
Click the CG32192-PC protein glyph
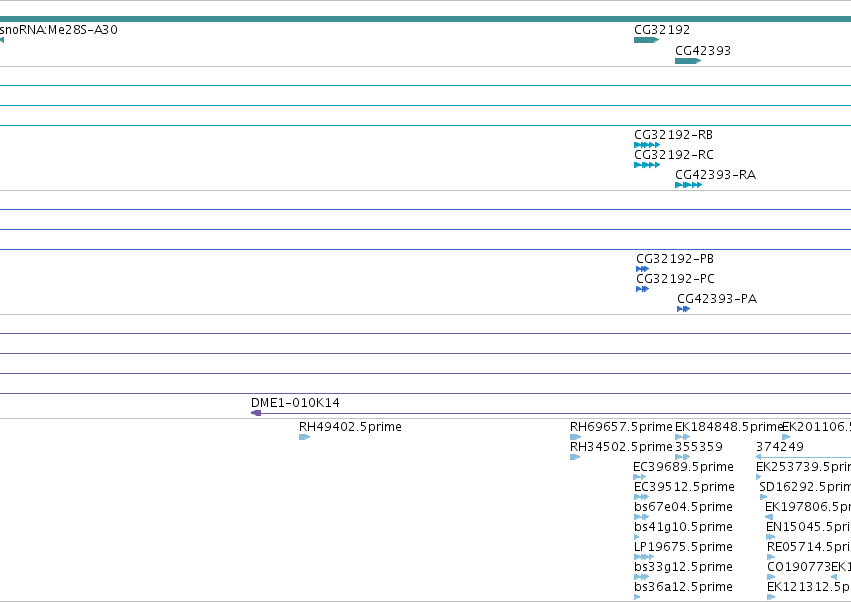point(643,289)
